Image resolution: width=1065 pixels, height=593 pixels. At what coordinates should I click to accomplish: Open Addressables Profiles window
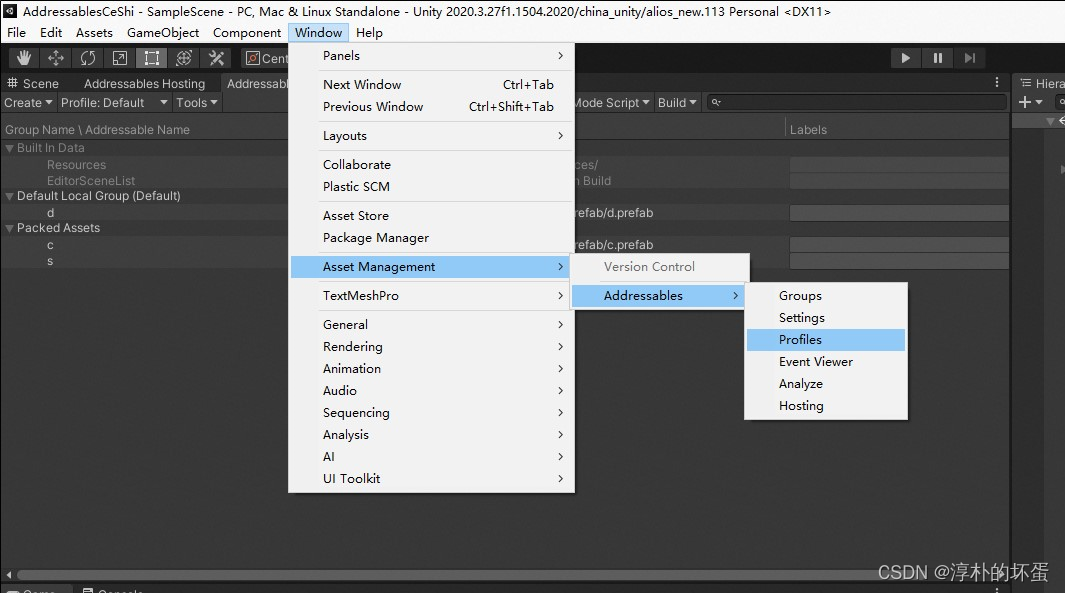pos(826,340)
